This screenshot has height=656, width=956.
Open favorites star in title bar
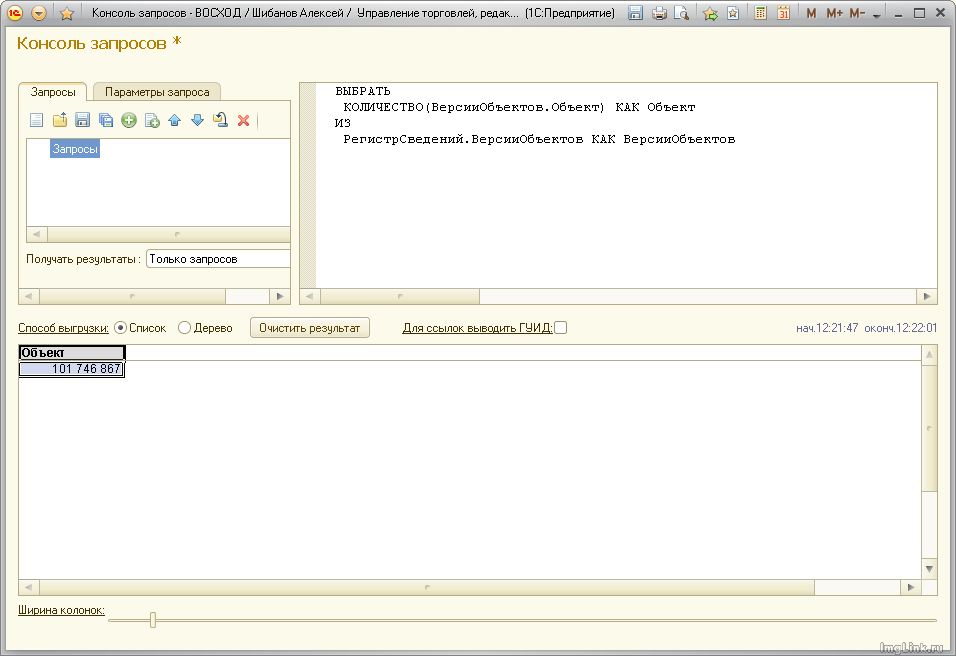(x=67, y=13)
